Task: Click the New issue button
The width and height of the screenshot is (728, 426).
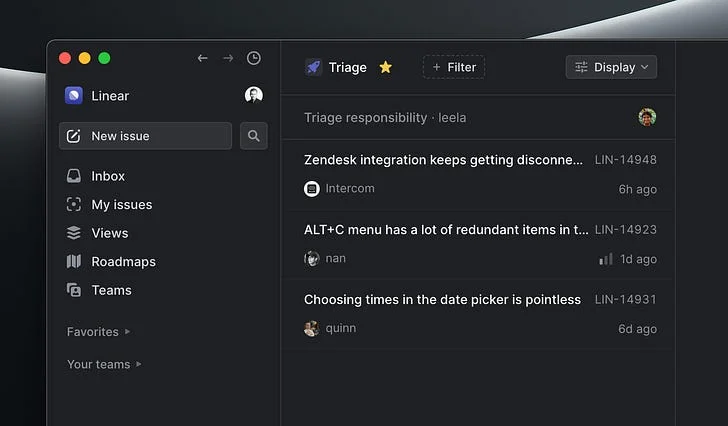Action: click(x=145, y=136)
